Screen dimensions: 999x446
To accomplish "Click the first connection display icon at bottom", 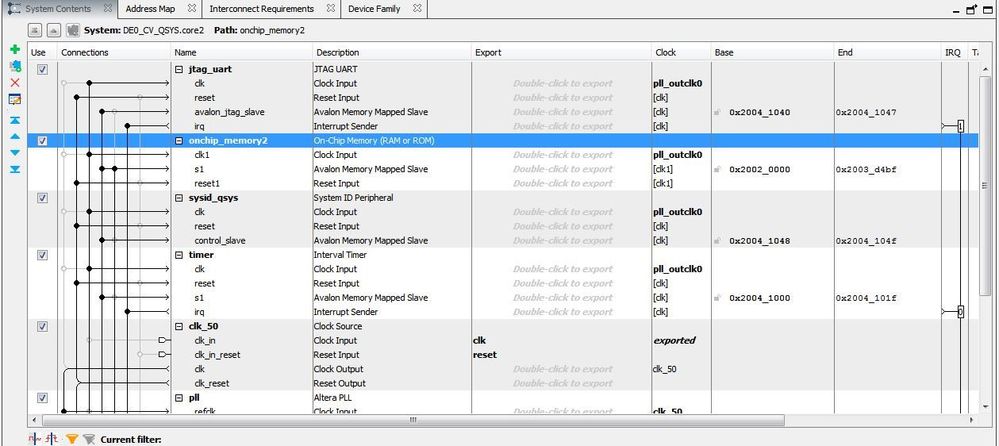I will (x=35, y=438).
